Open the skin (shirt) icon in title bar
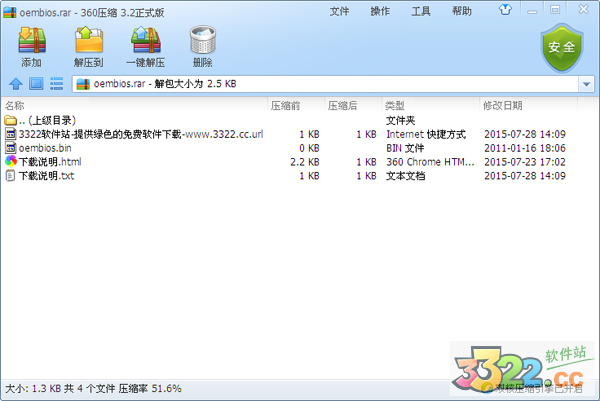 pyautogui.click(x=505, y=10)
